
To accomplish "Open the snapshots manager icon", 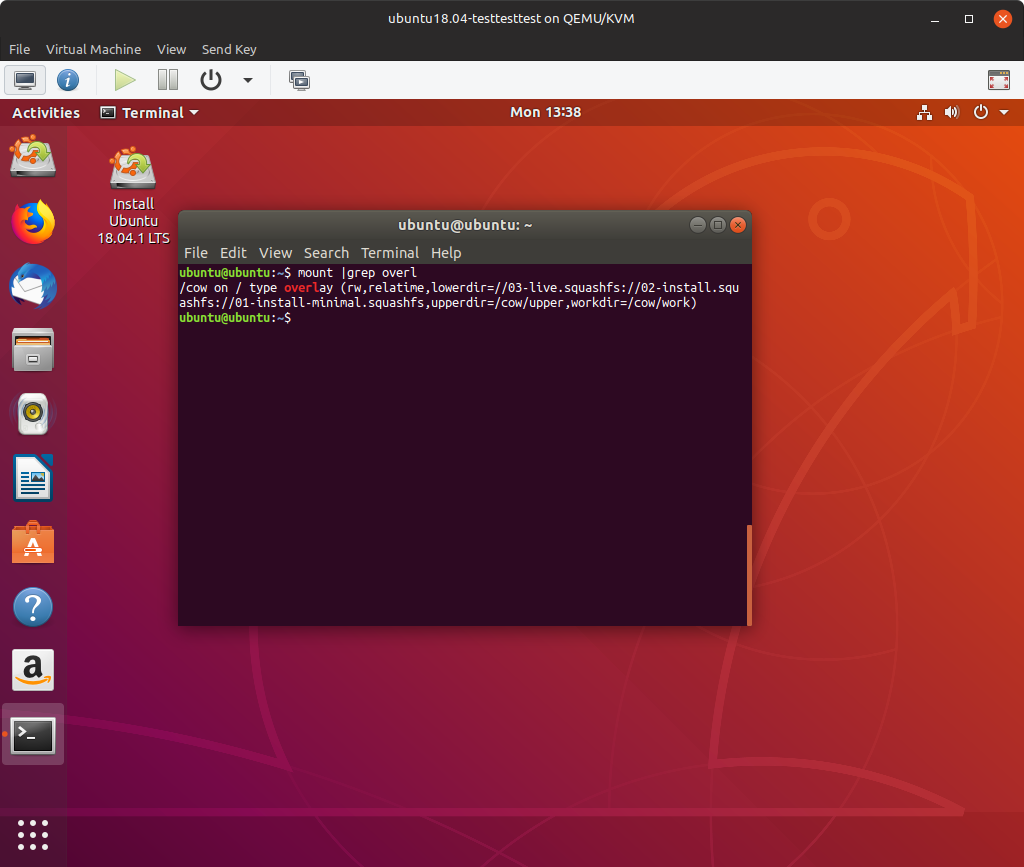I will click(x=298, y=80).
